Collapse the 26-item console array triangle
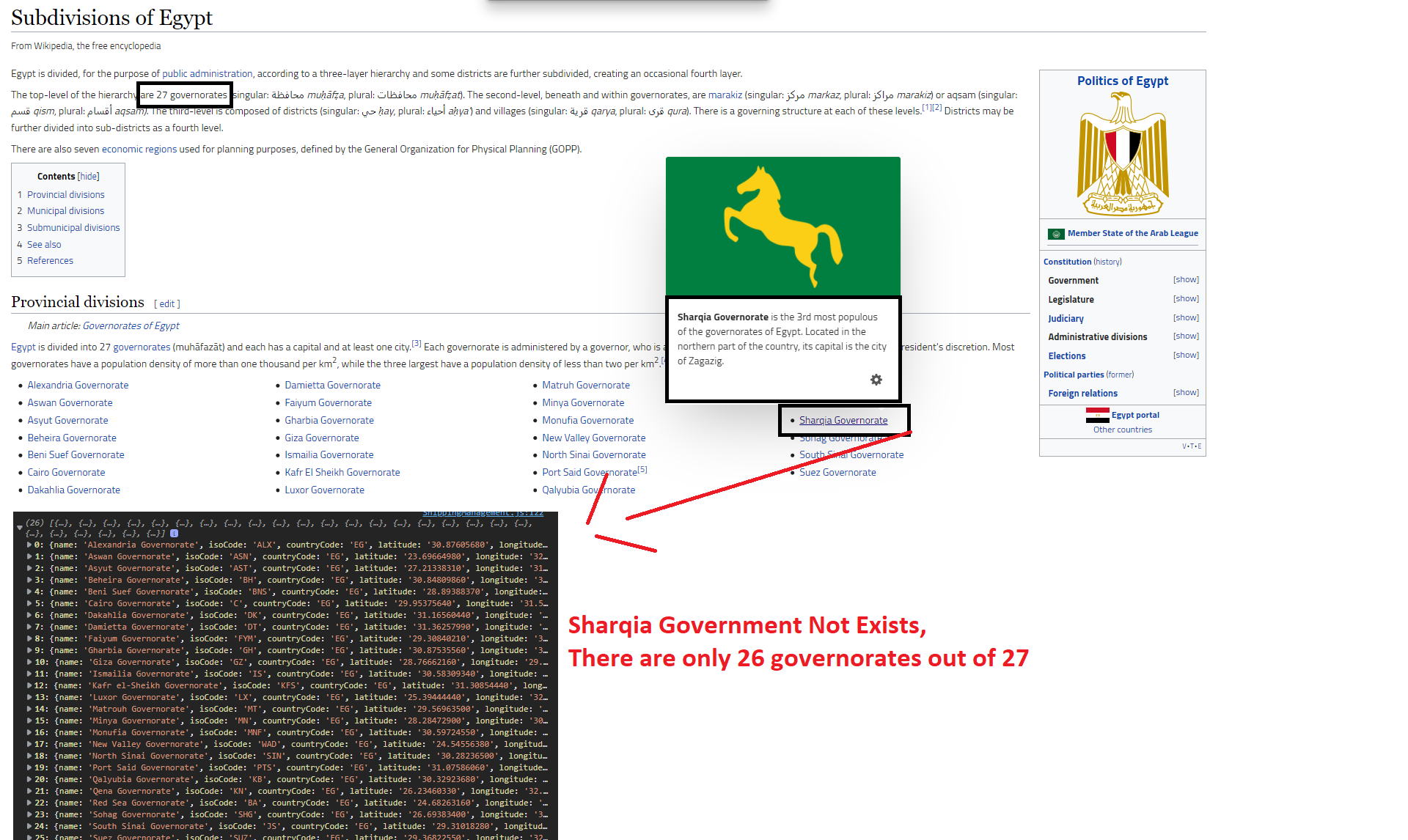The height and width of the screenshot is (840, 1408). click(x=20, y=527)
